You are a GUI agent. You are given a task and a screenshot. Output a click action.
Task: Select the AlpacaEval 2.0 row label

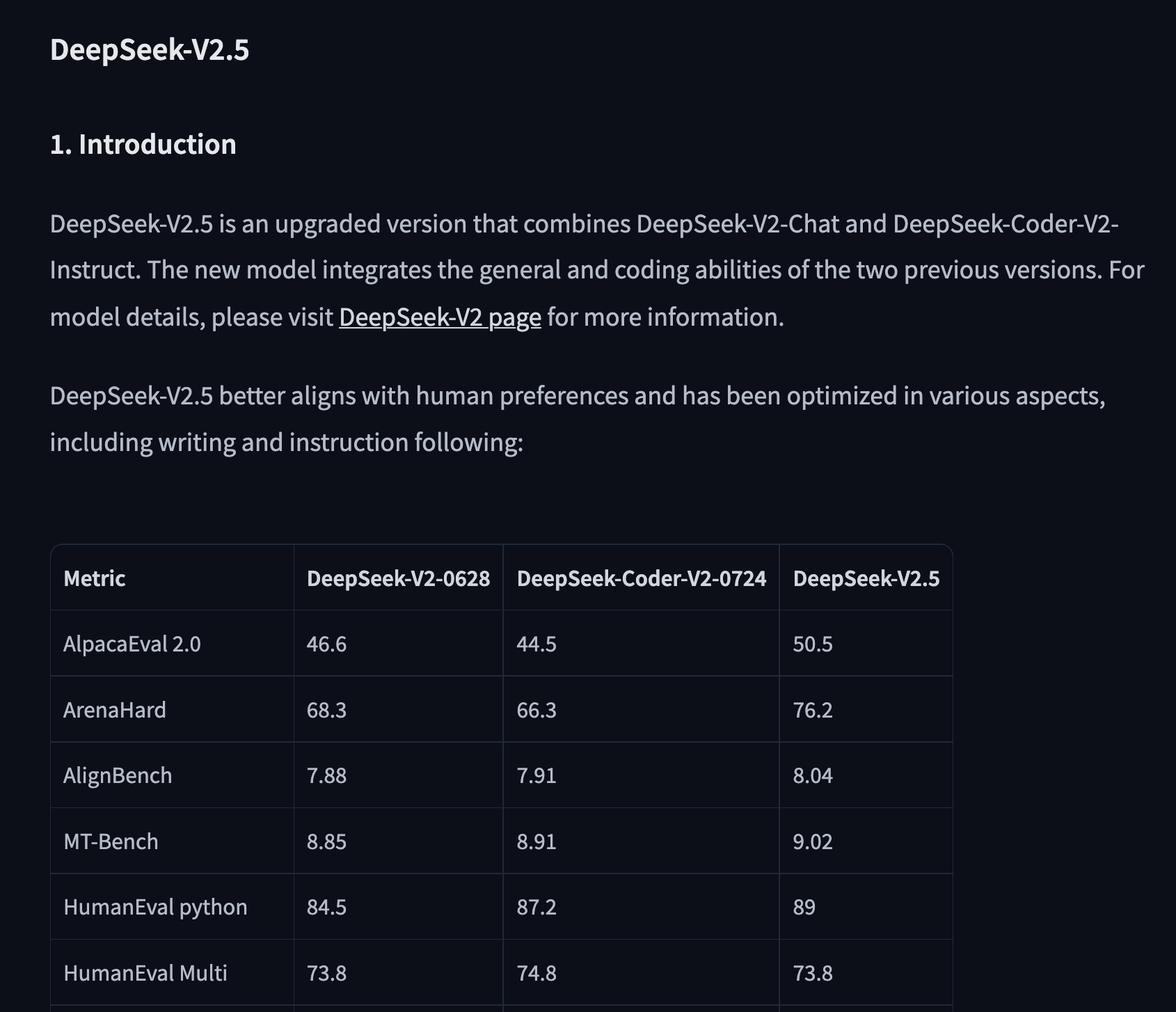point(132,644)
